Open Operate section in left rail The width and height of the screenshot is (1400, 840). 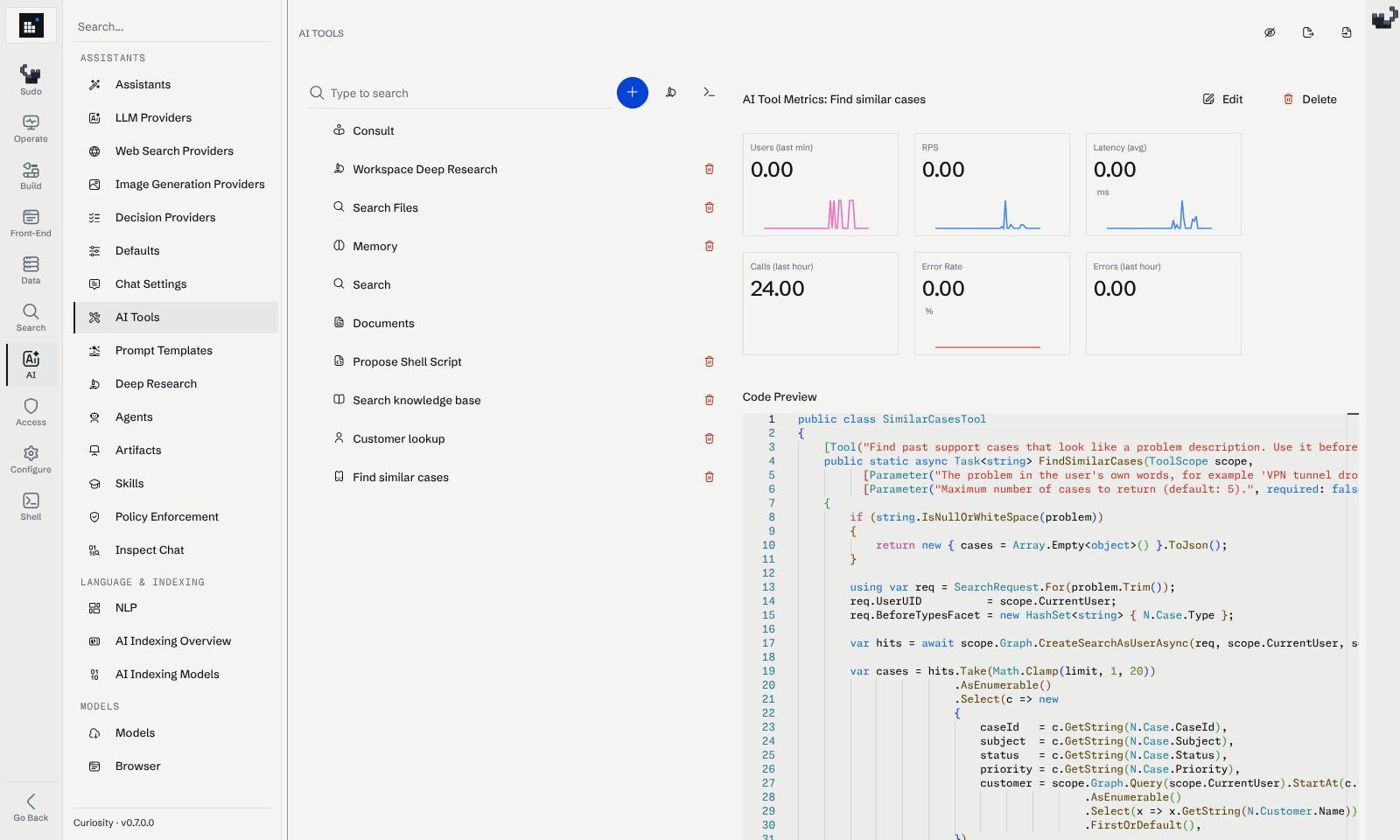tap(31, 128)
